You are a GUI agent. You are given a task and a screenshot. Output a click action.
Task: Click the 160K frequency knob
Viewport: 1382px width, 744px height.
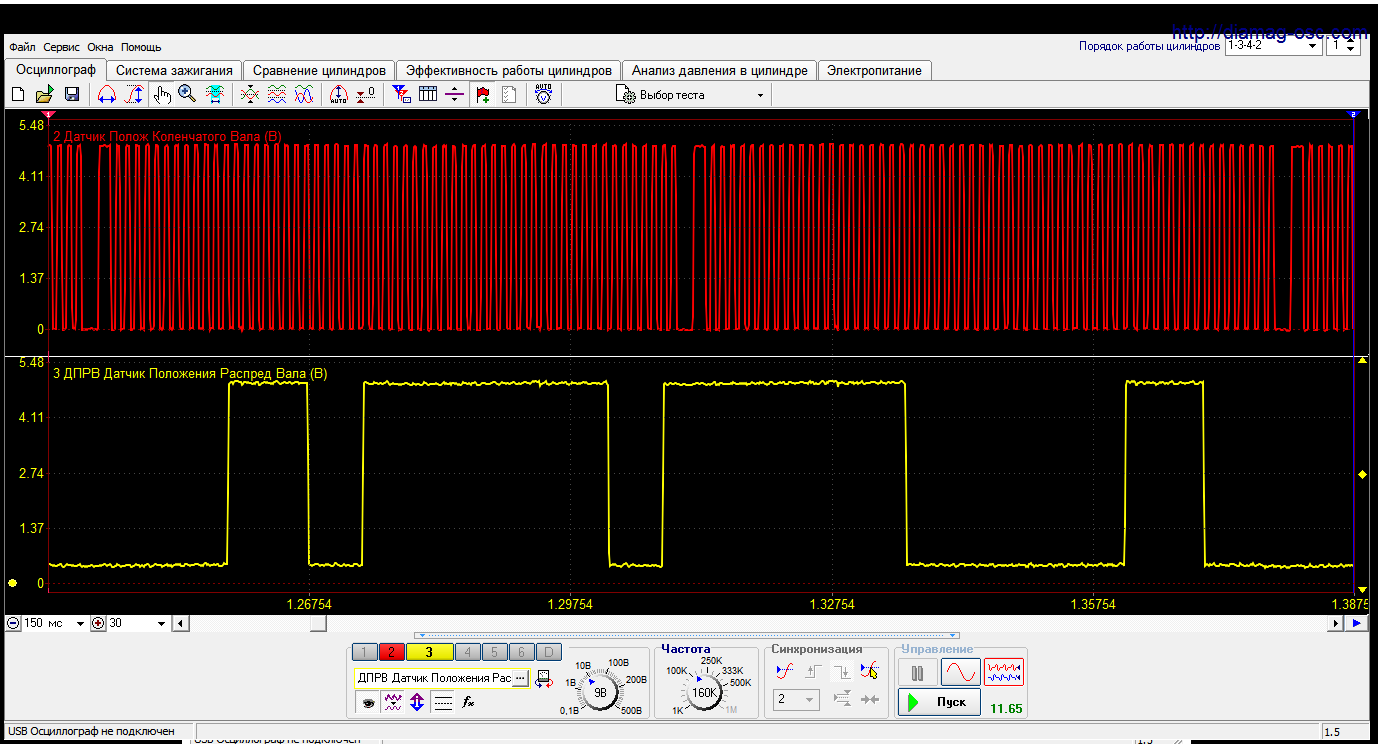pyautogui.click(x=705, y=691)
